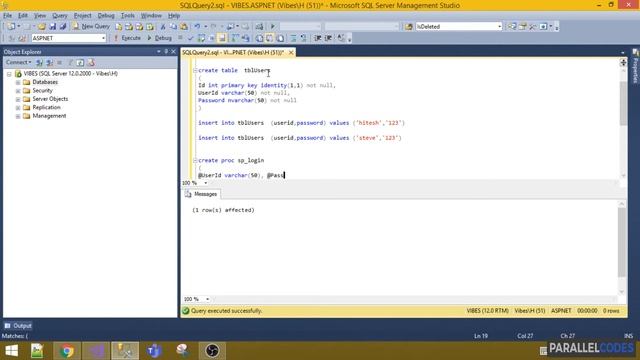Expand the Databases folder
Viewport: 640px width, 360px height.
click(x=18, y=82)
